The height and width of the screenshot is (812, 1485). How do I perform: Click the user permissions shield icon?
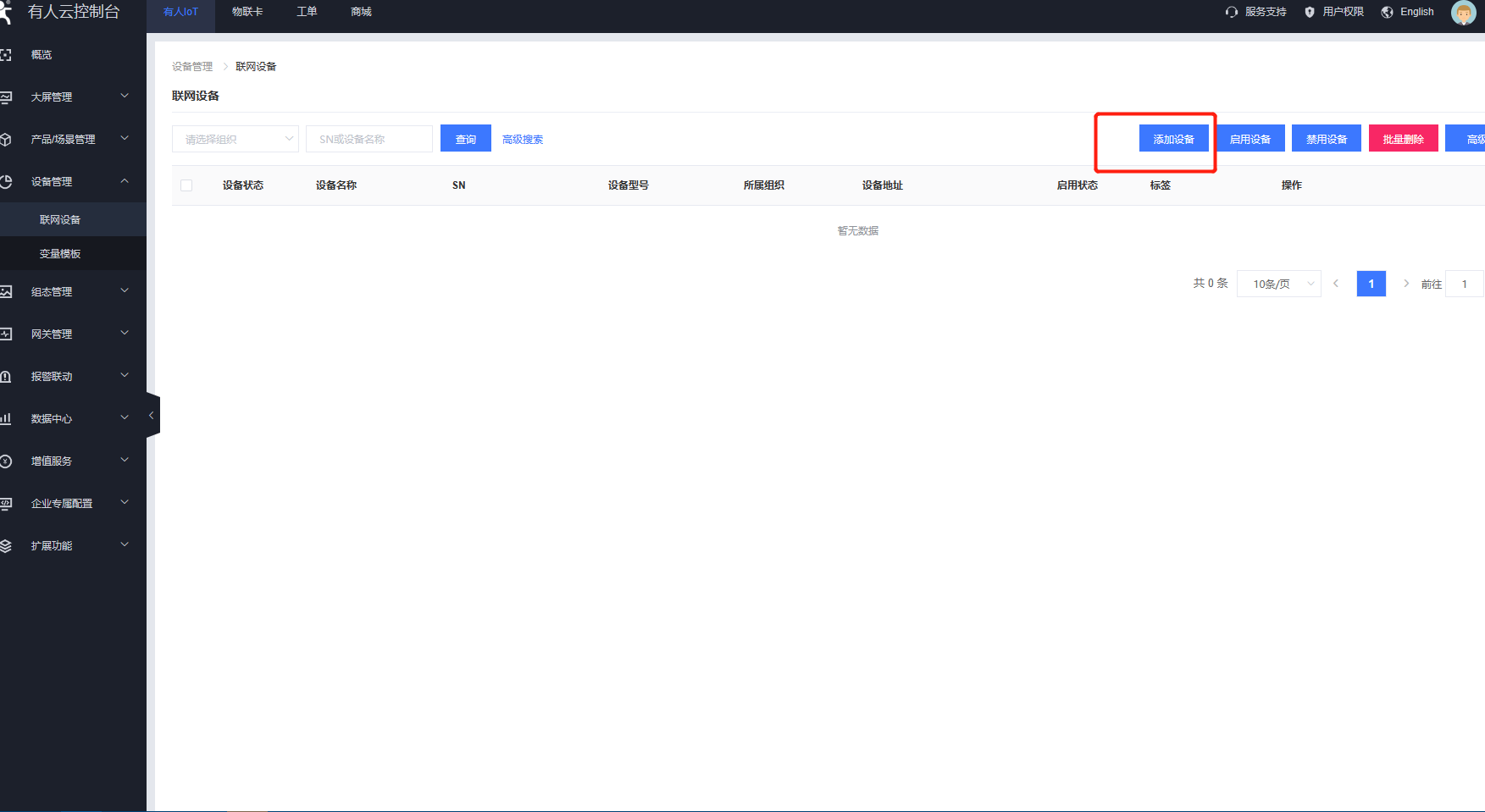[x=1310, y=12]
